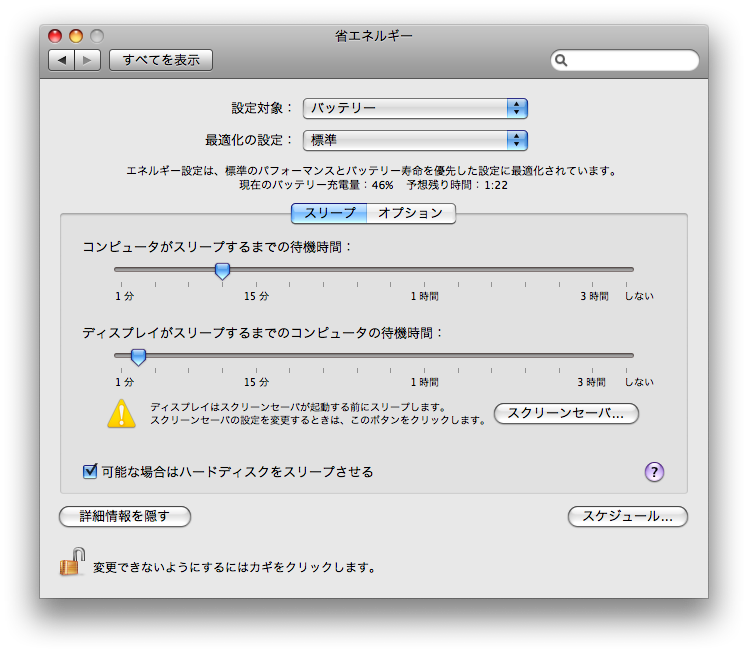Switch to the オプション tab
The width and height of the screenshot is (748, 653).
click(x=411, y=213)
